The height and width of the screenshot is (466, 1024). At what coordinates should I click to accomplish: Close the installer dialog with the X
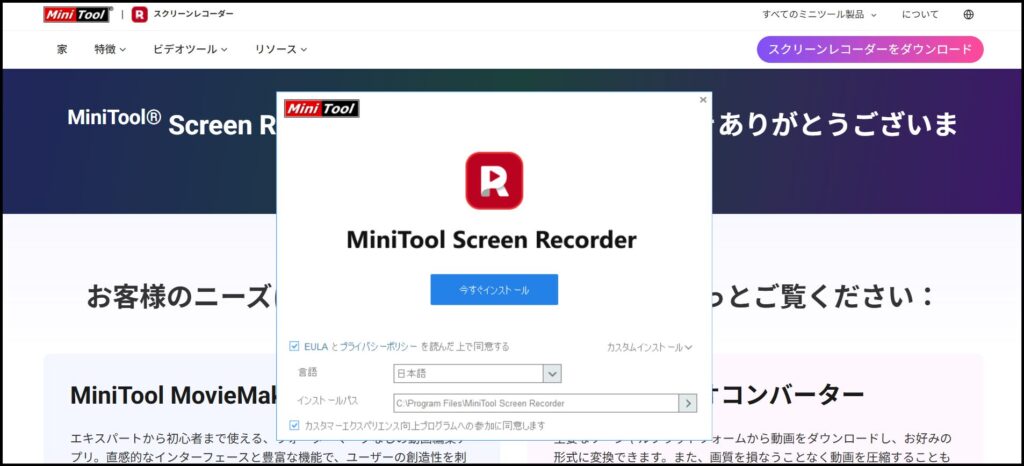tap(703, 100)
